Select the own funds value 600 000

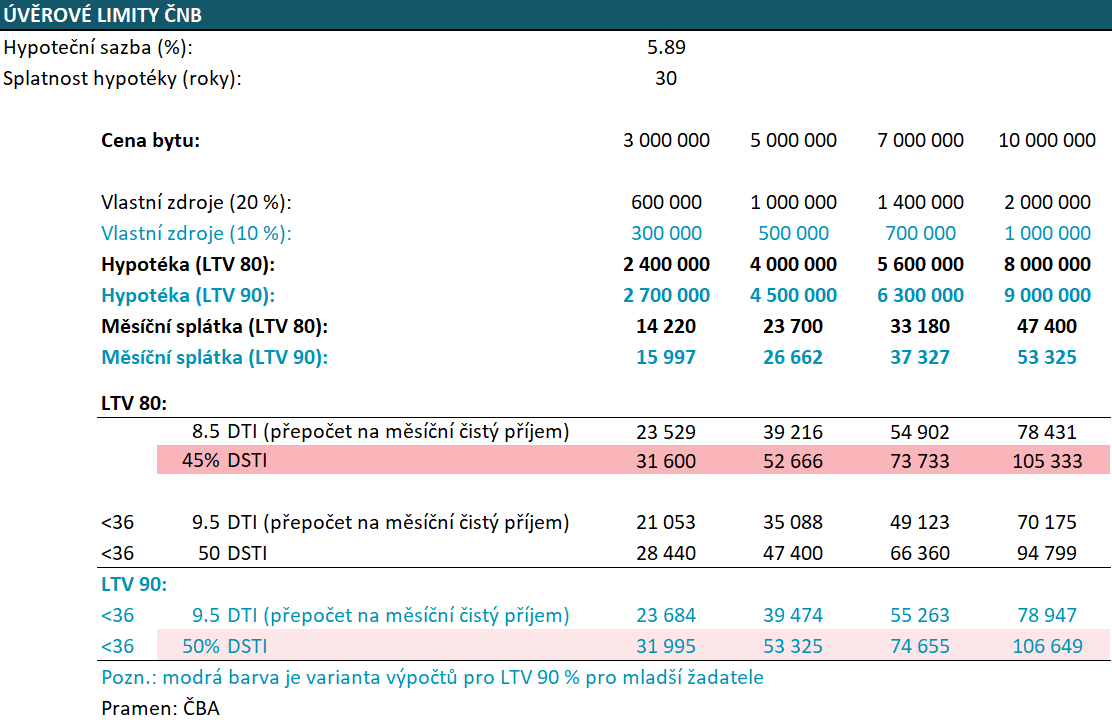click(x=666, y=203)
